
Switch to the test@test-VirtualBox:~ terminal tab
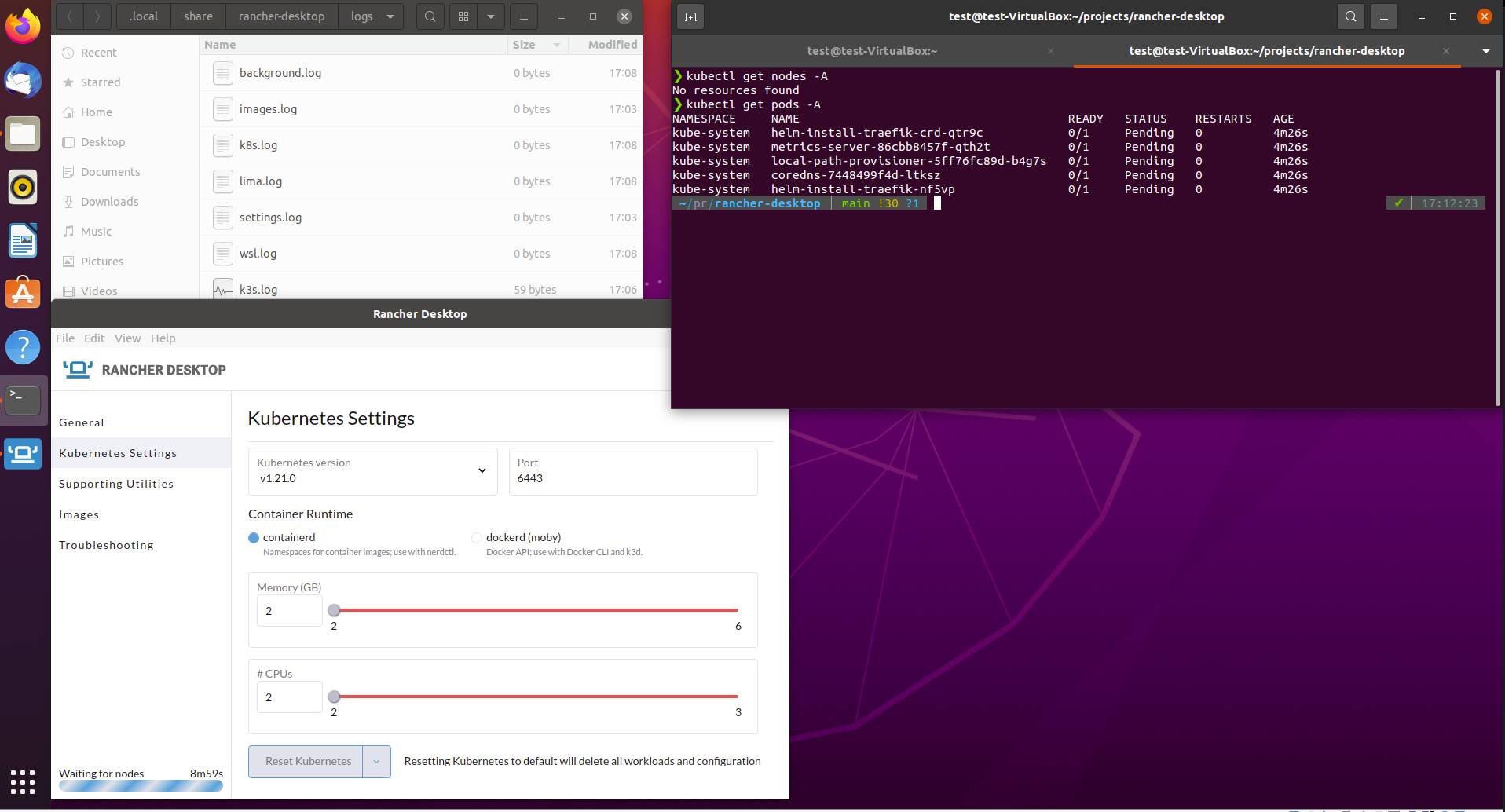point(872,51)
